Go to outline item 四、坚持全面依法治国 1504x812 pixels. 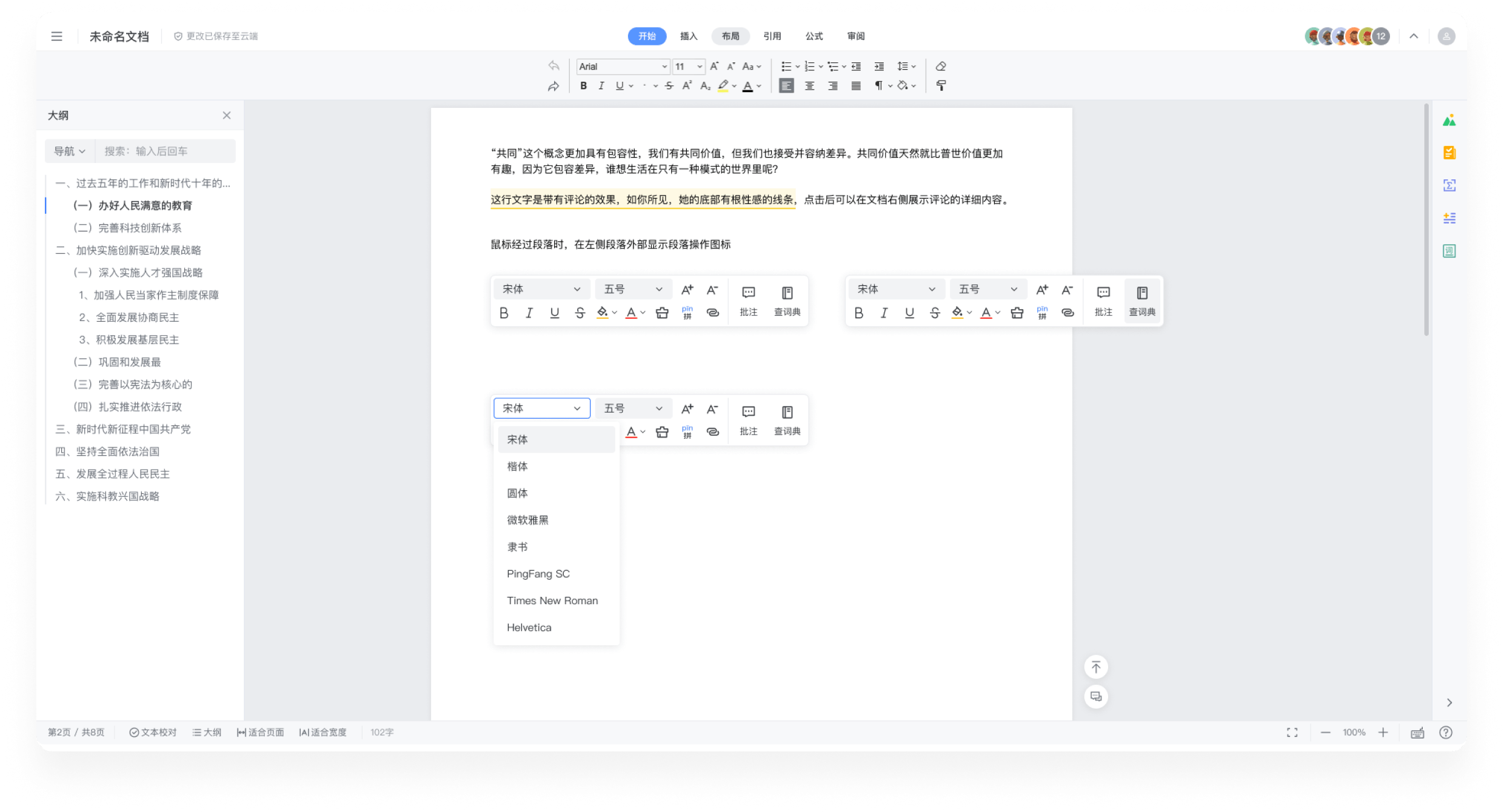107,451
